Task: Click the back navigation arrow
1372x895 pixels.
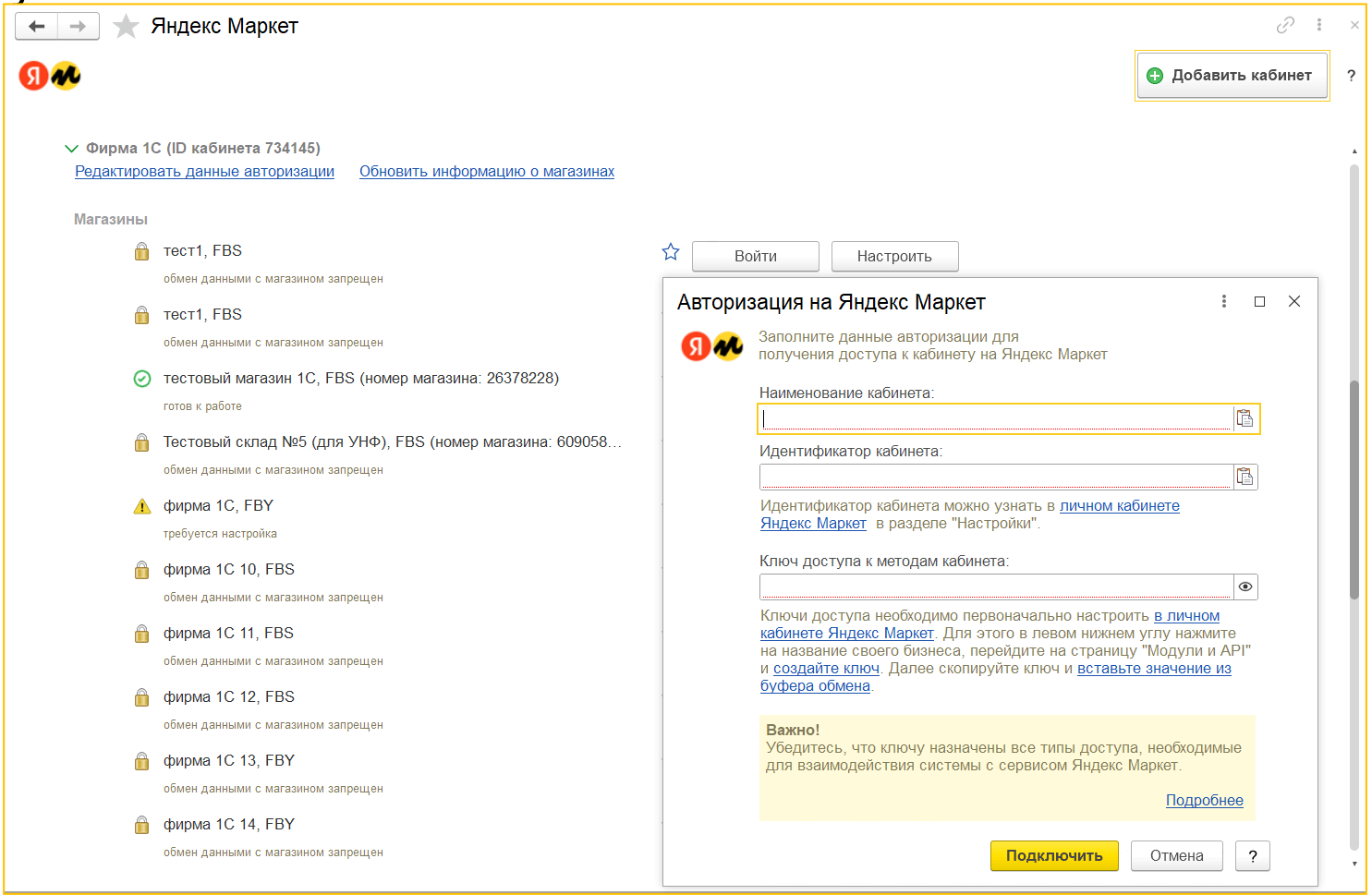Action: pyautogui.click(x=37, y=27)
